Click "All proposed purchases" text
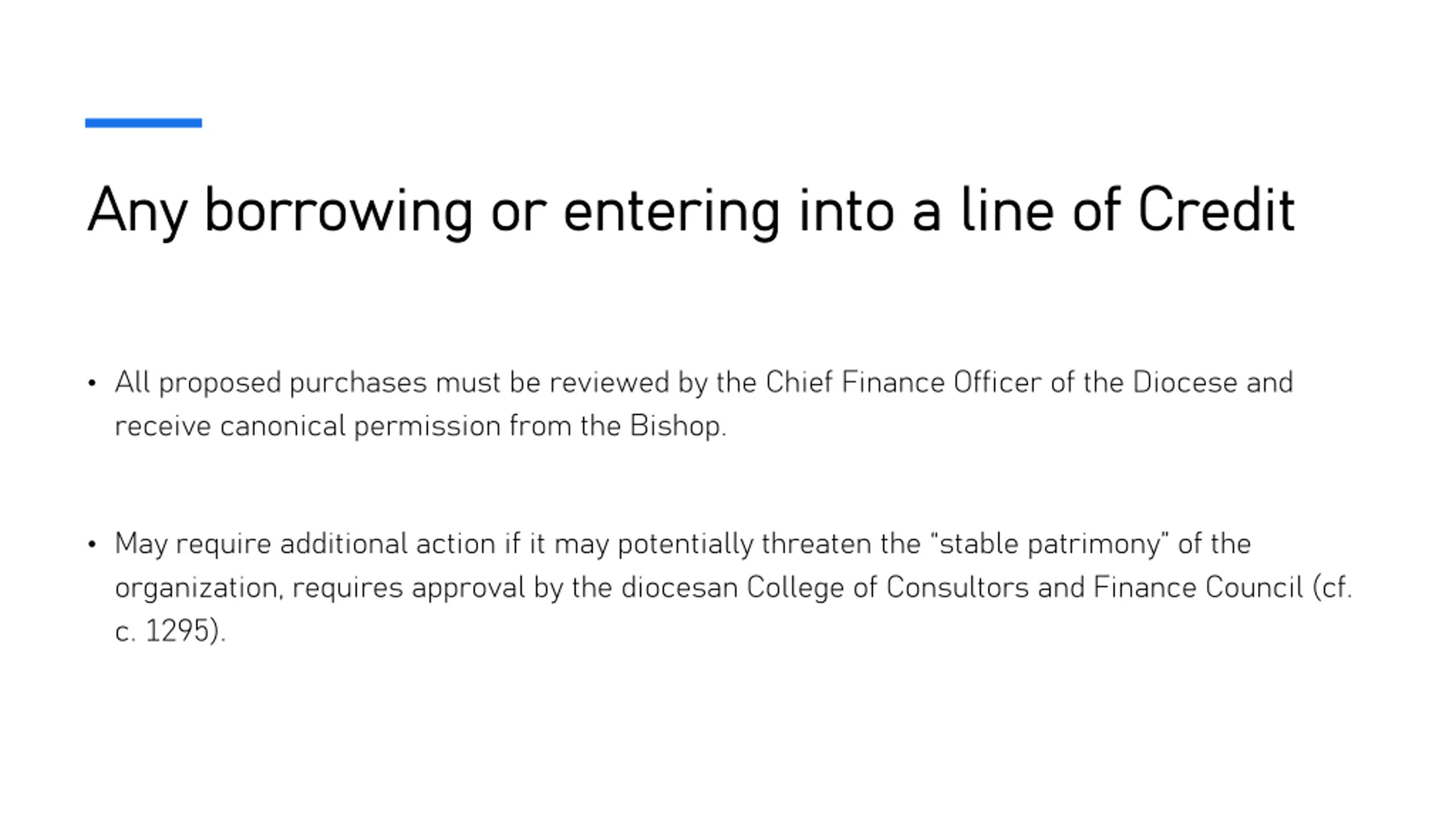The image size is (1456, 819). coord(271,383)
